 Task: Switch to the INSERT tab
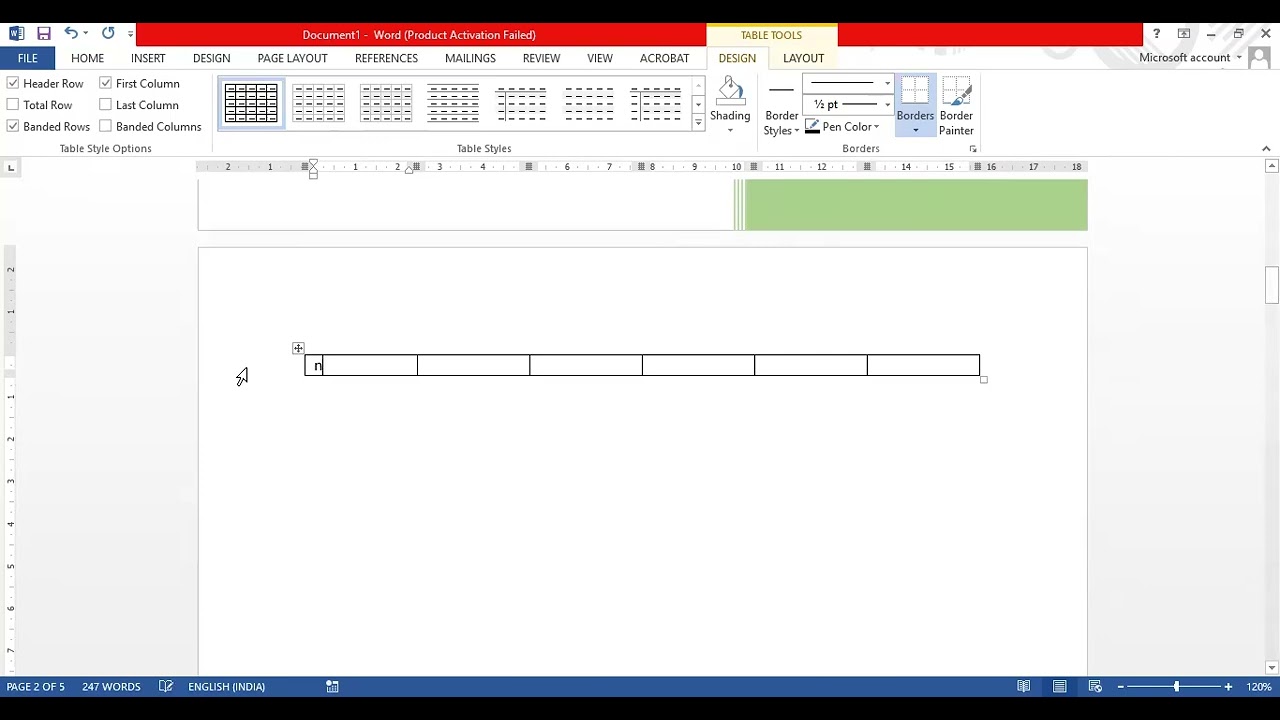pyautogui.click(x=148, y=58)
